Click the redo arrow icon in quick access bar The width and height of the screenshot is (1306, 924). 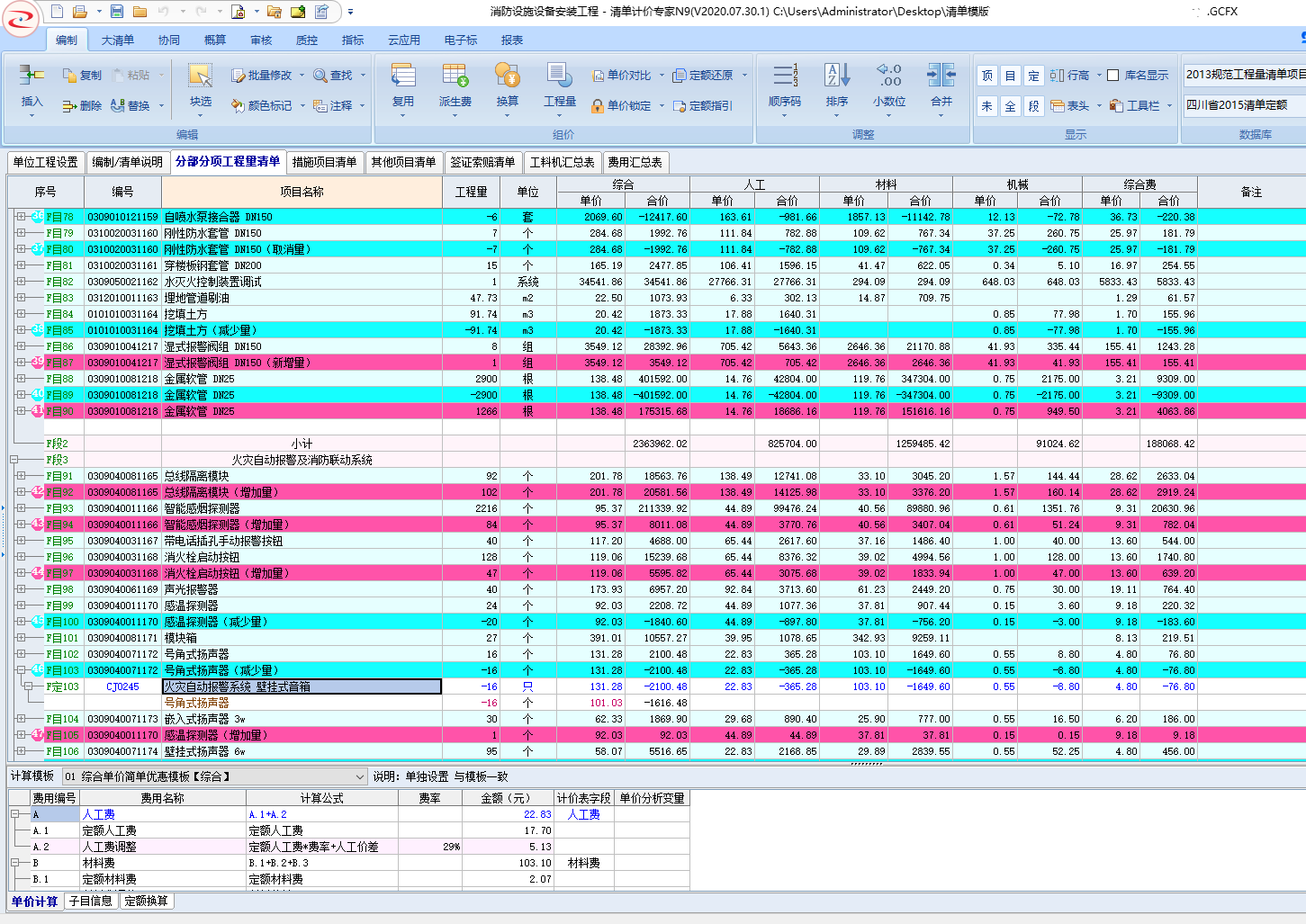click(x=201, y=12)
